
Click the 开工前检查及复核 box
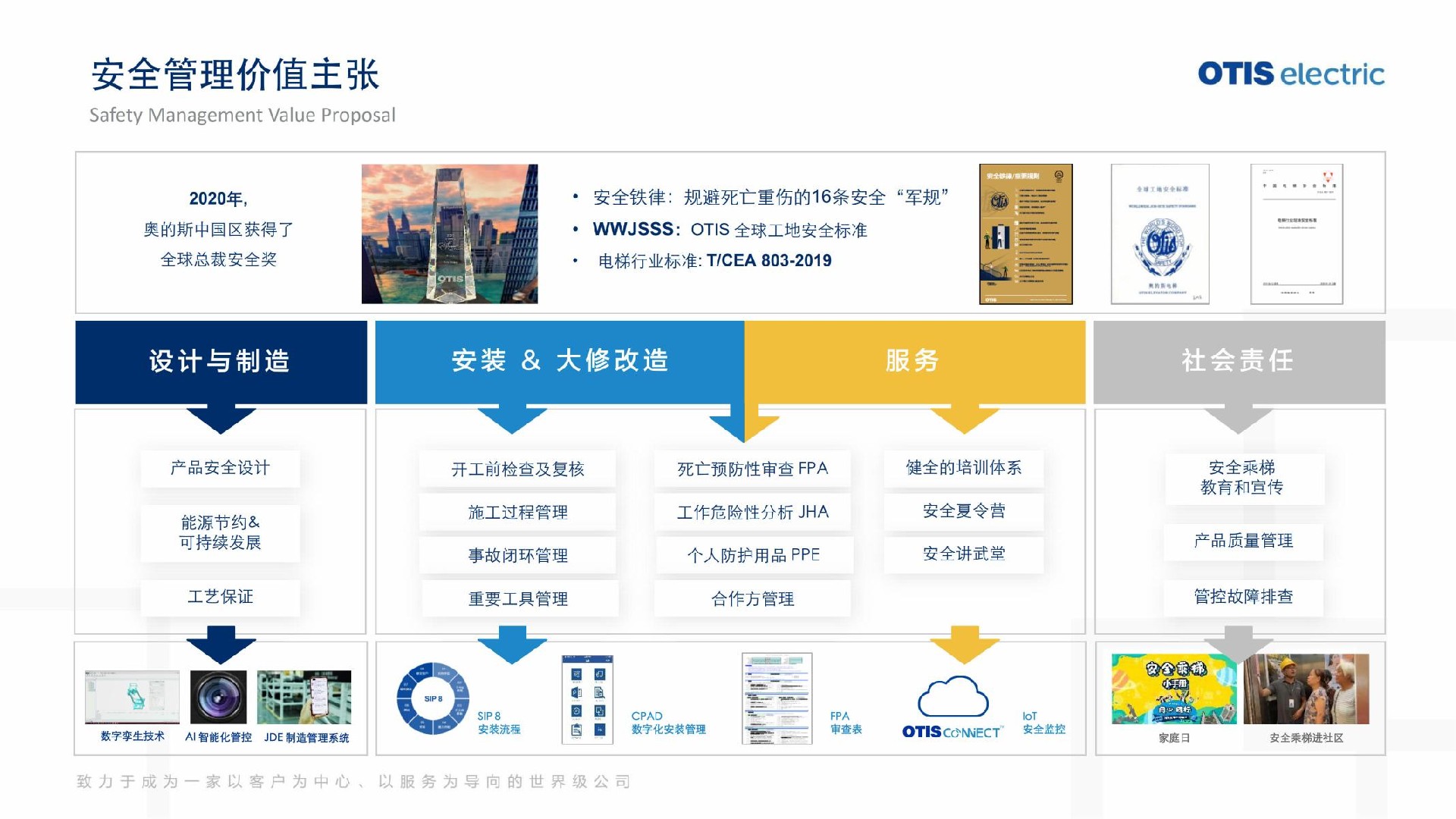pos(517,469)
